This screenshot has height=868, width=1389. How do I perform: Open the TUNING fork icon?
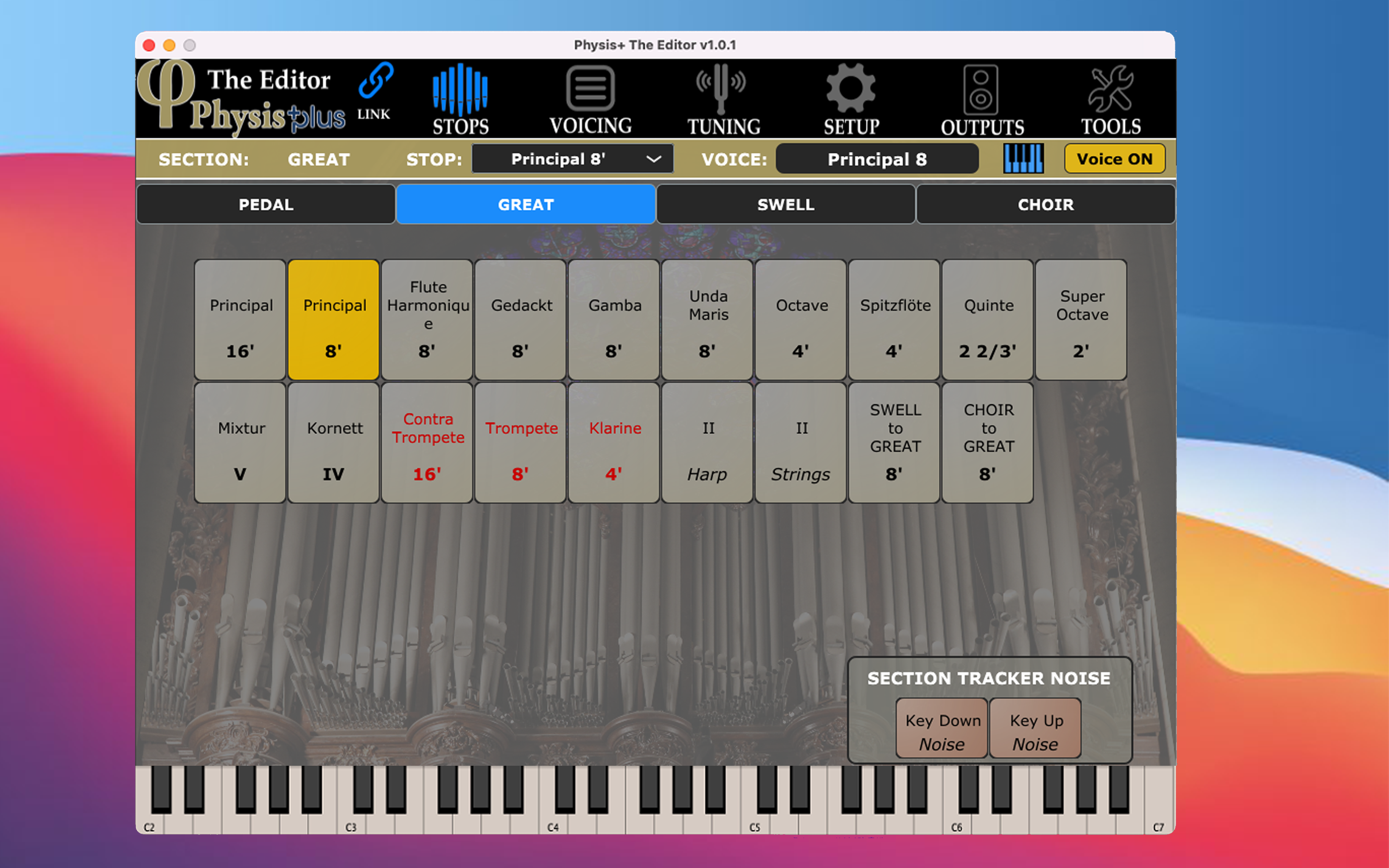721,88
